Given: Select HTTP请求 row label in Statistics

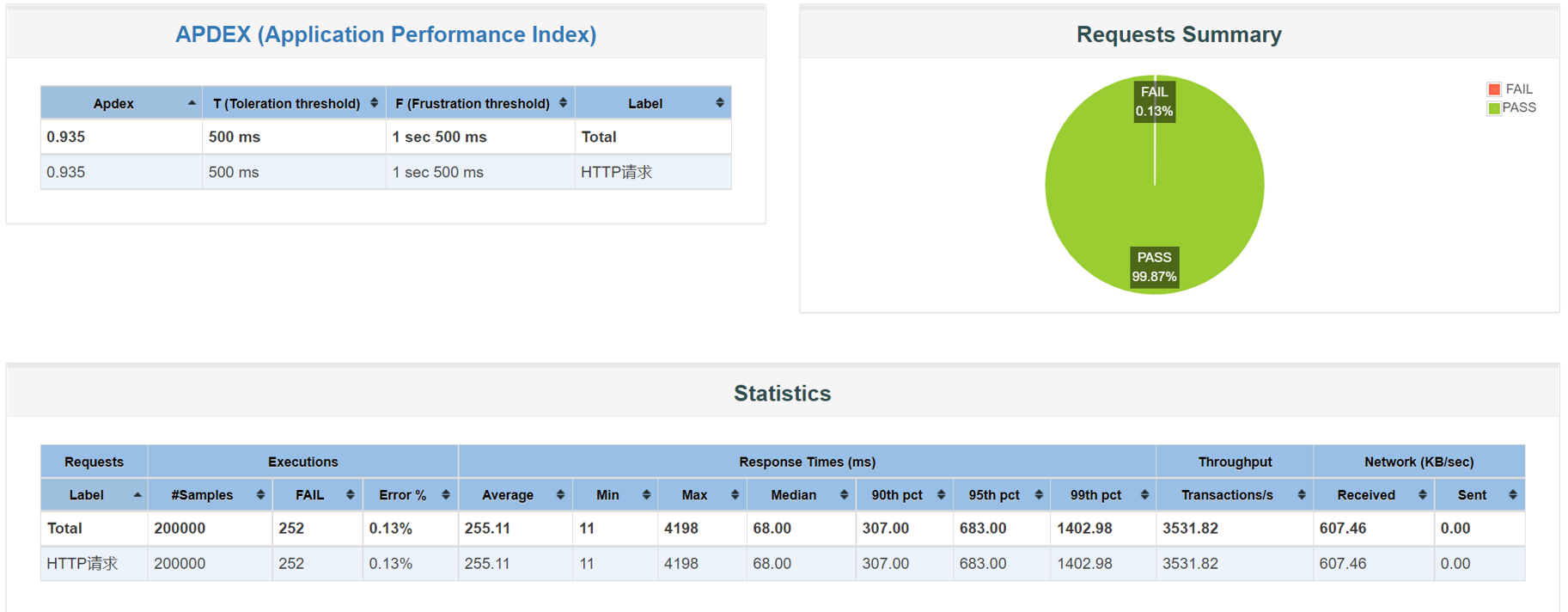Looking at the screenshot, I should tap(82, 564).
